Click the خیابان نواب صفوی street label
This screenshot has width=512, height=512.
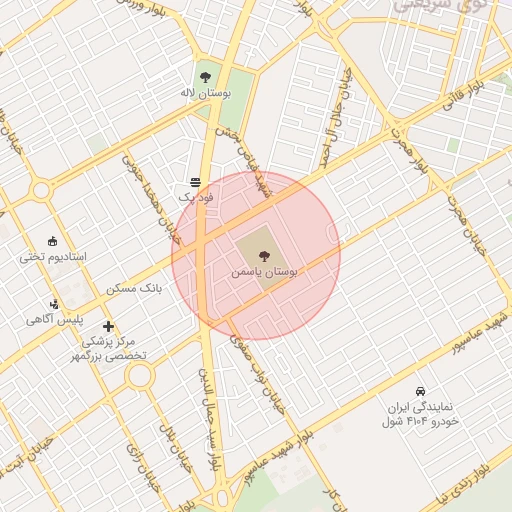click(258, 373)
